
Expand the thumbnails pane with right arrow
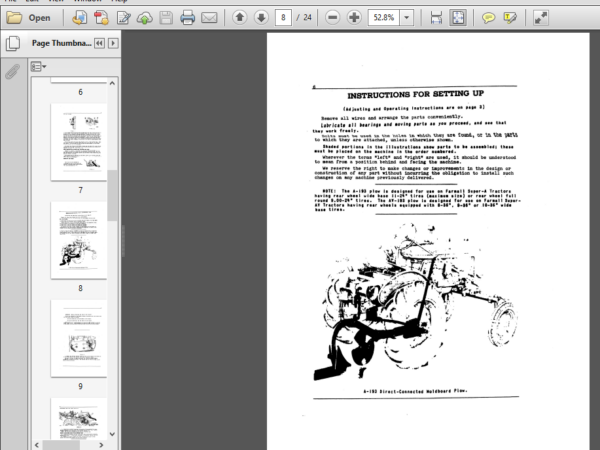113,43
